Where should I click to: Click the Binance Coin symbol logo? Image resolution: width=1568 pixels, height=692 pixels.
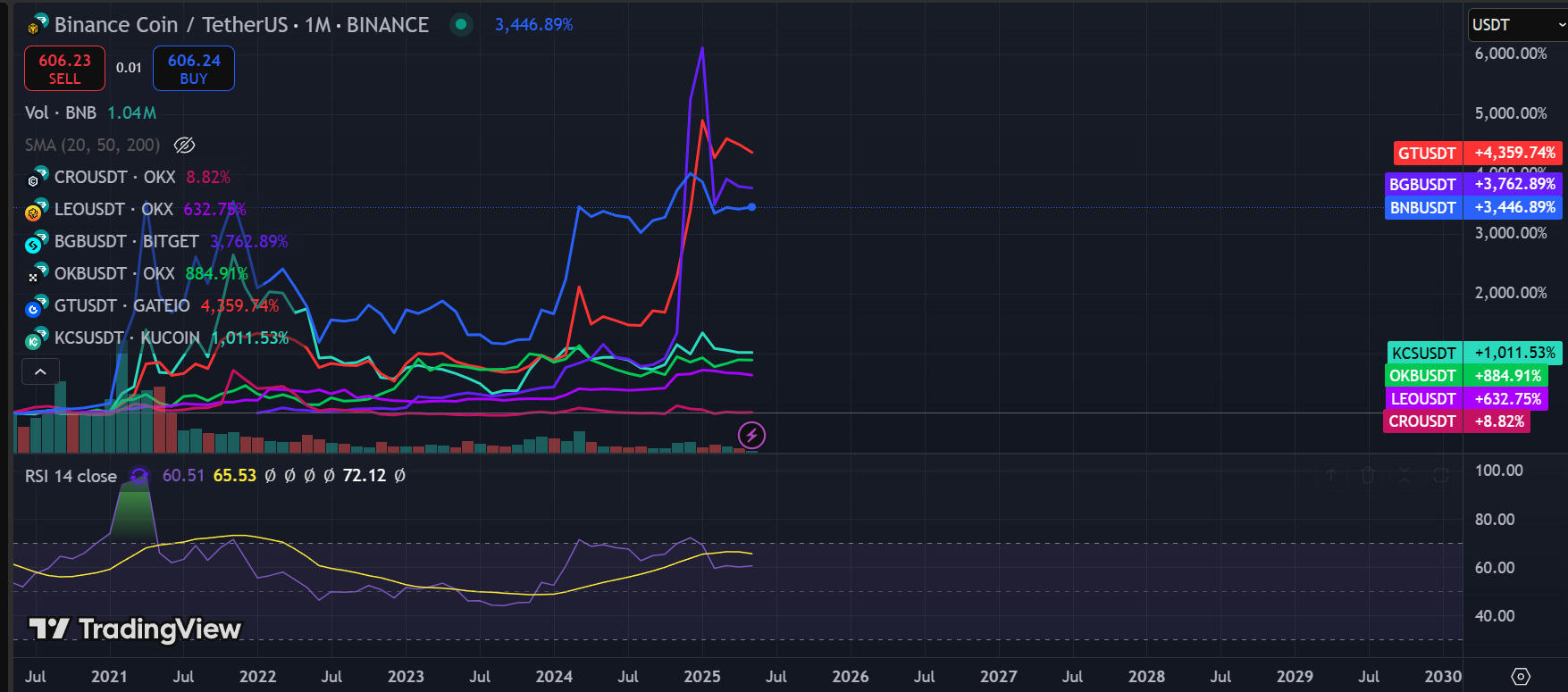(x=38, y=25)
